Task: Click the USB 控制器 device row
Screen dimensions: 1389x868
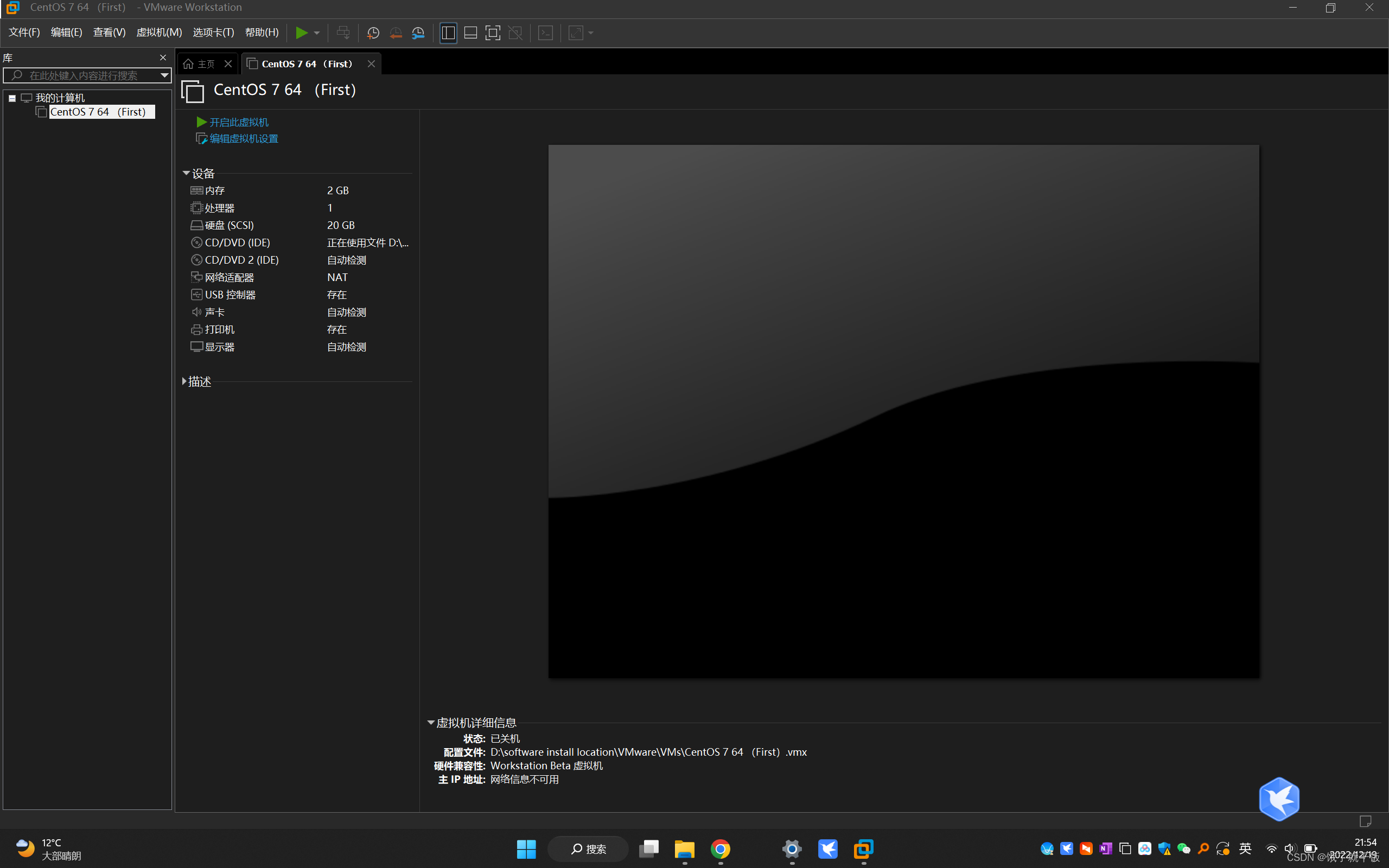Action: point(300,295)
